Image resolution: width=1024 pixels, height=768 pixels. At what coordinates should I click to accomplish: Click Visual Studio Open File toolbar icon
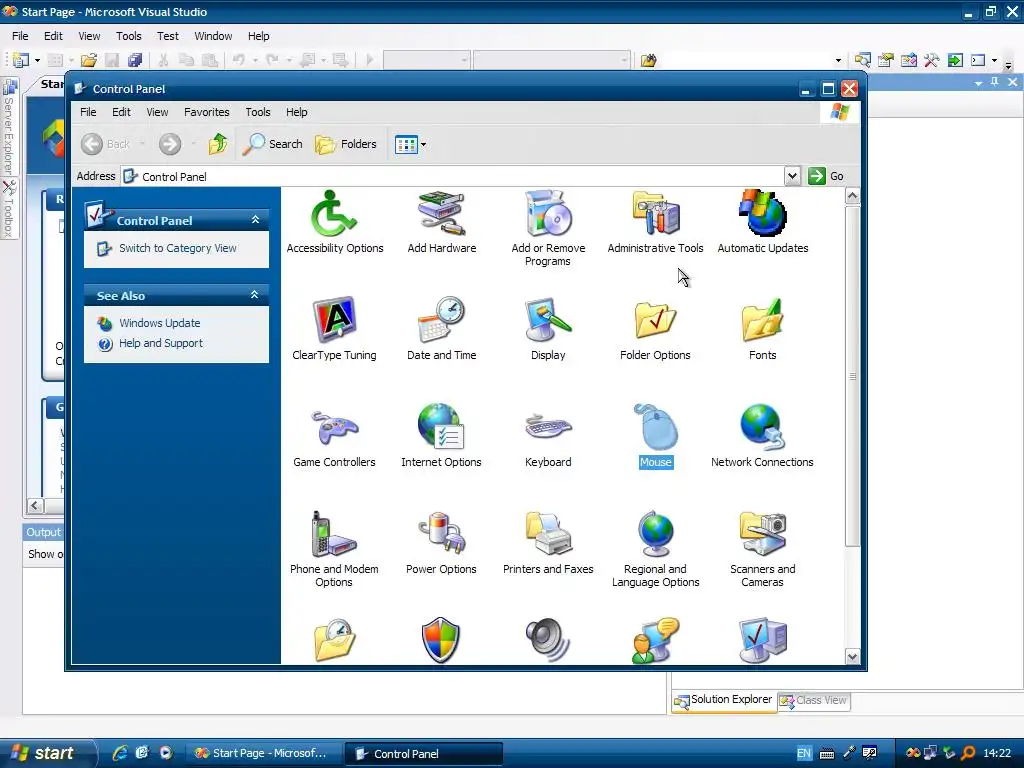tap(89, 61)
